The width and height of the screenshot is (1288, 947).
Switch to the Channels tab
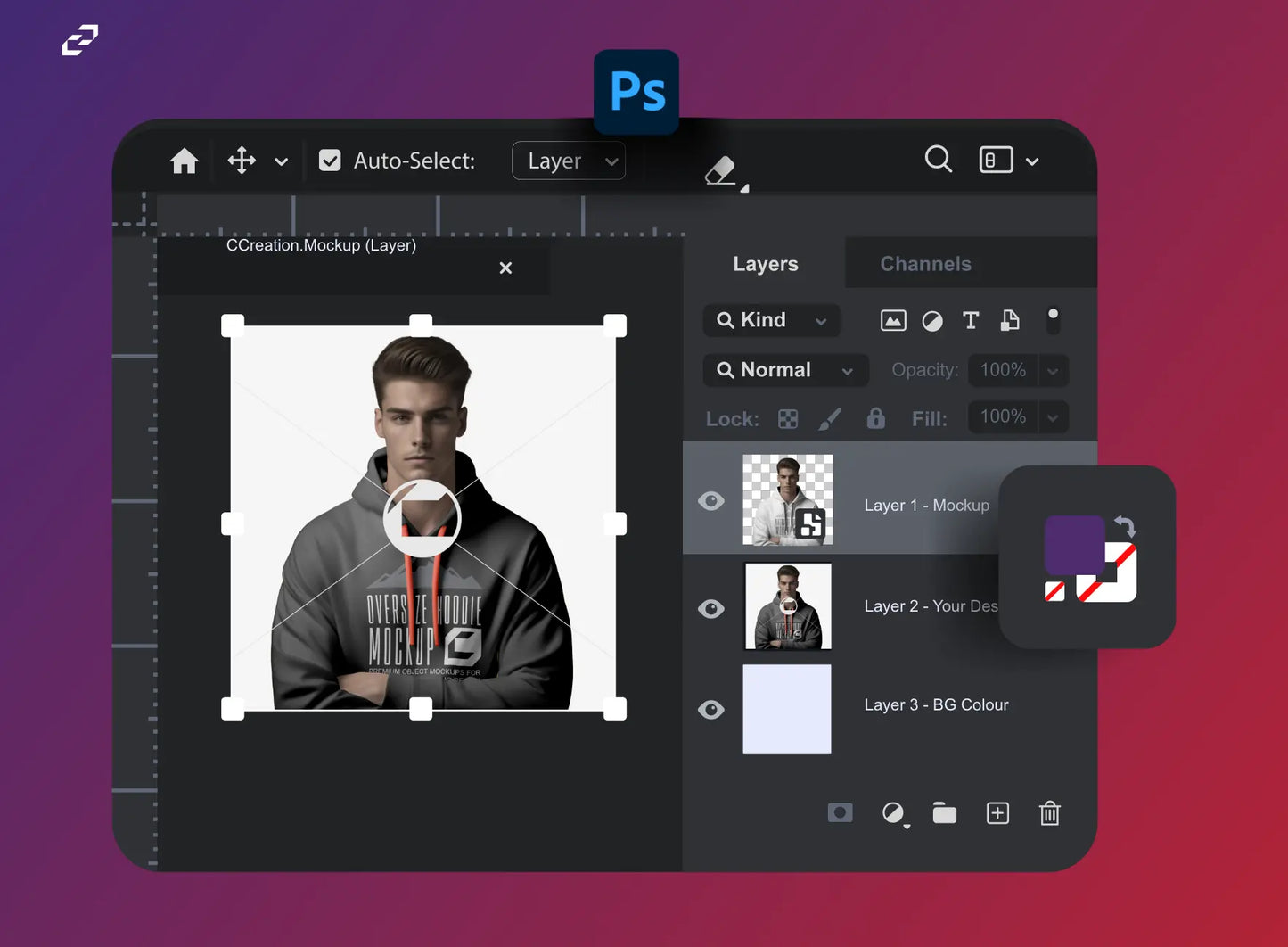pos(925,264)
